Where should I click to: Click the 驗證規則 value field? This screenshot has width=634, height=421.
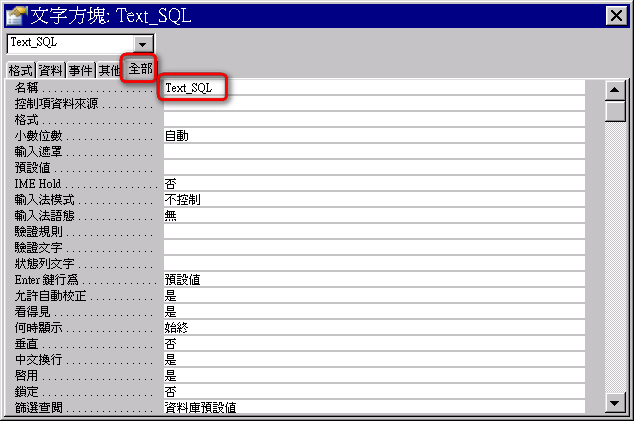(374, 231)
